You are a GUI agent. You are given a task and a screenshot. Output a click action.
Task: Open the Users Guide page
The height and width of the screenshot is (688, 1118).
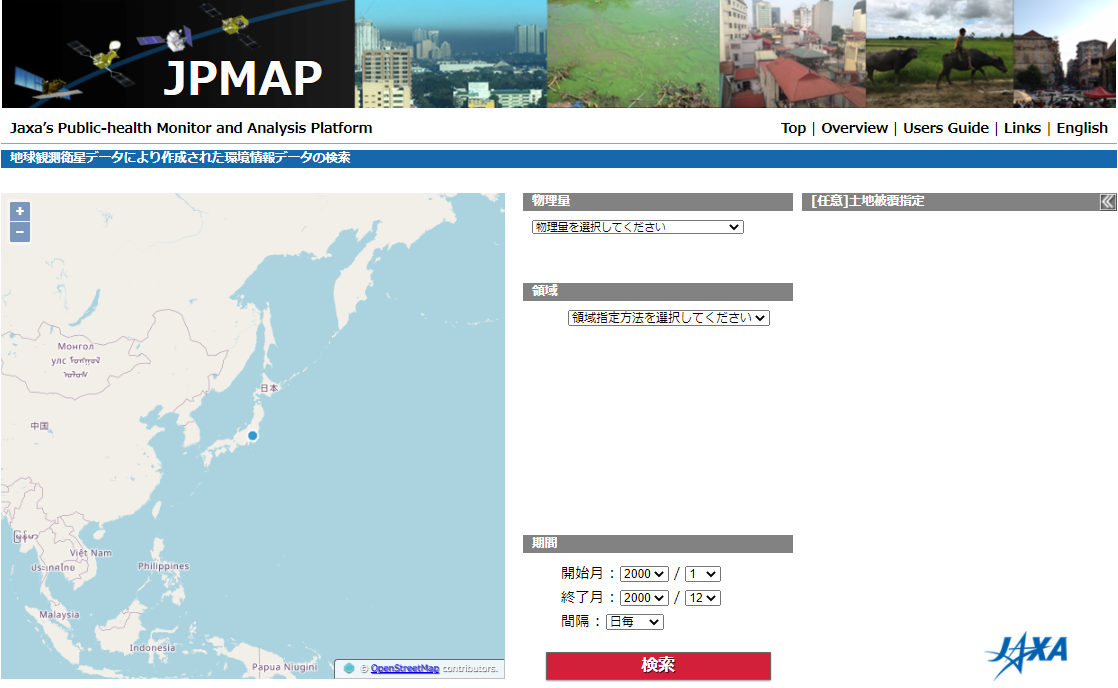pos(946,128)
